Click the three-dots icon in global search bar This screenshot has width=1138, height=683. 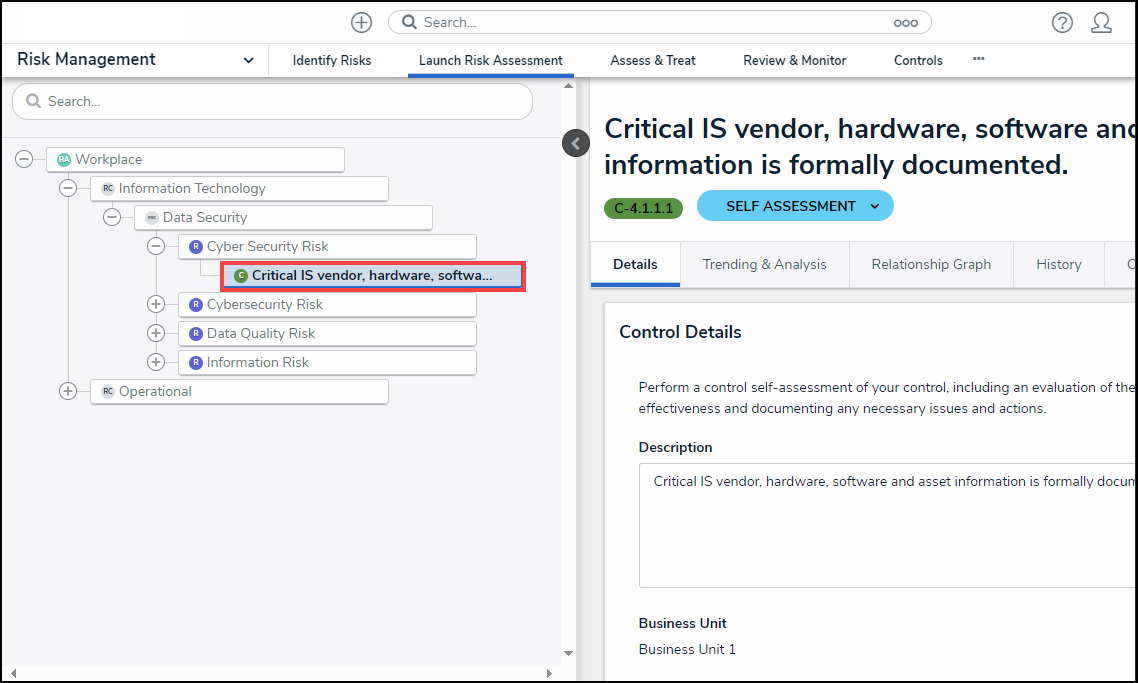pyautogui.click(x=905, y=22)
